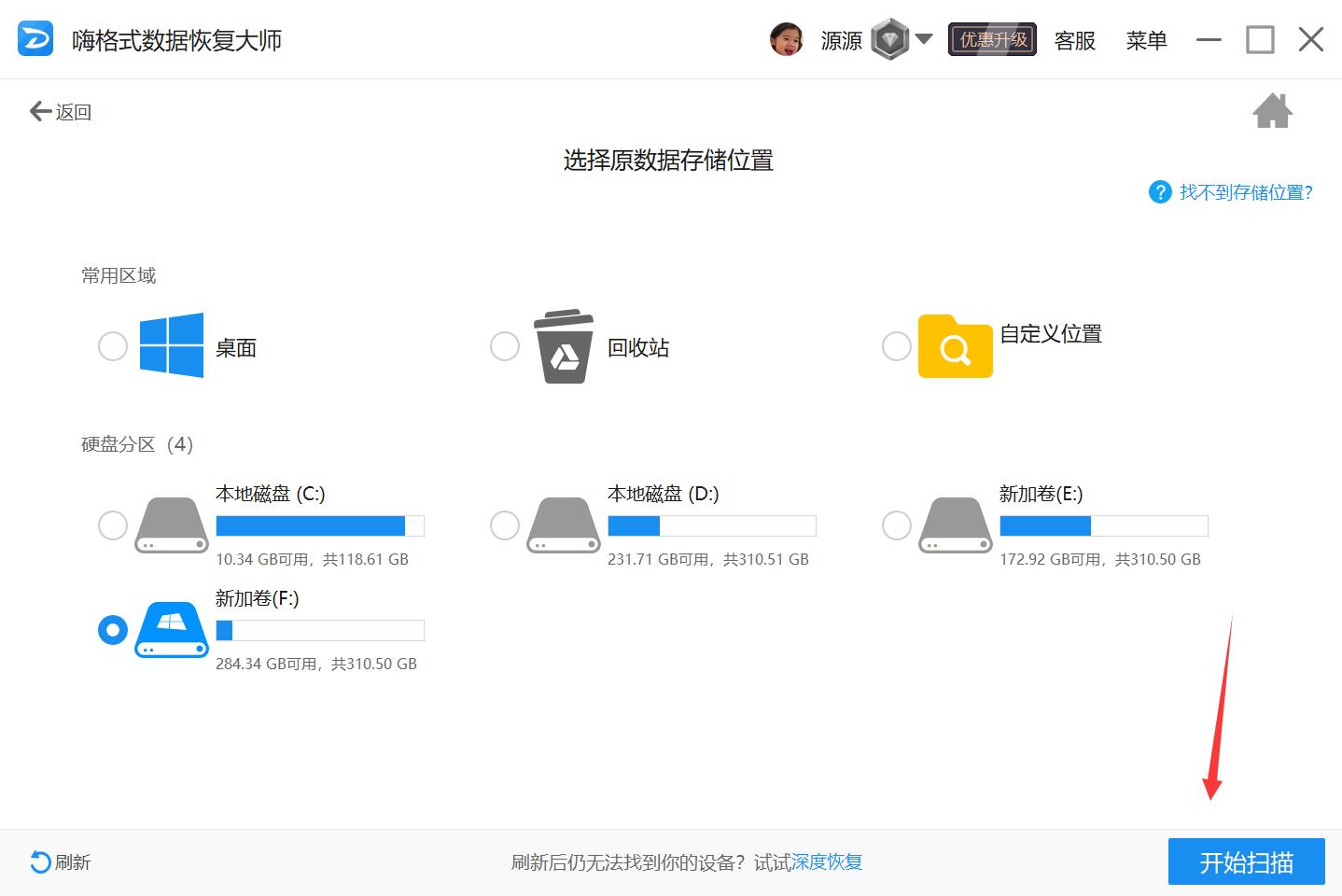Click the user avatar picture of 源源
Viewport: 1342px width, 896px height.
(787, 38)
